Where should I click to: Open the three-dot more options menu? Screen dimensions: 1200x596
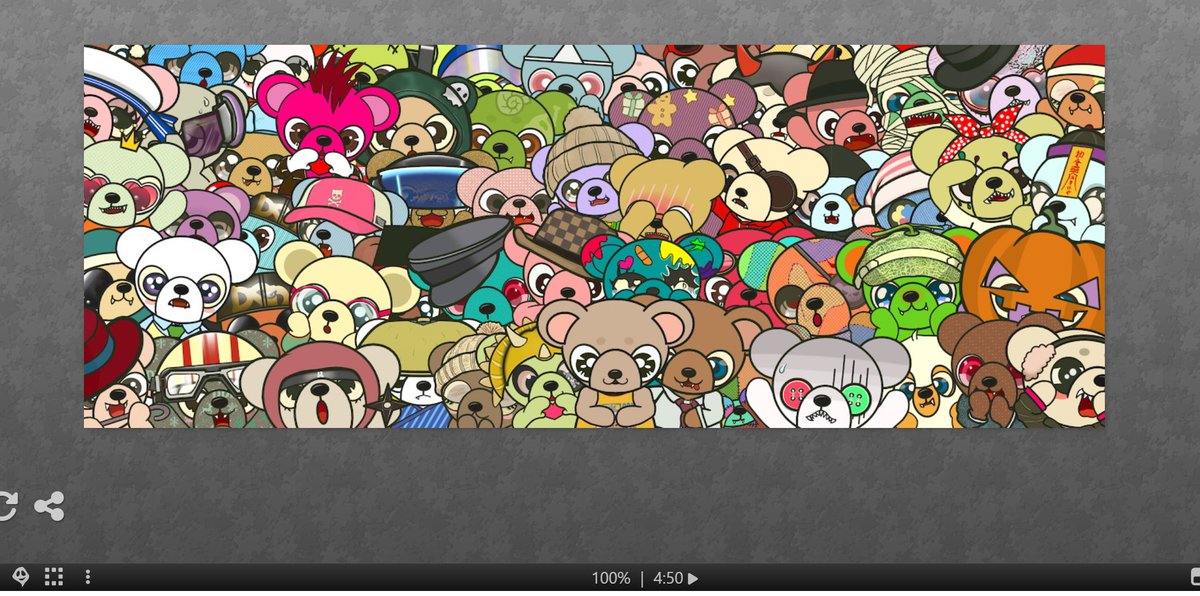(88, 577)
